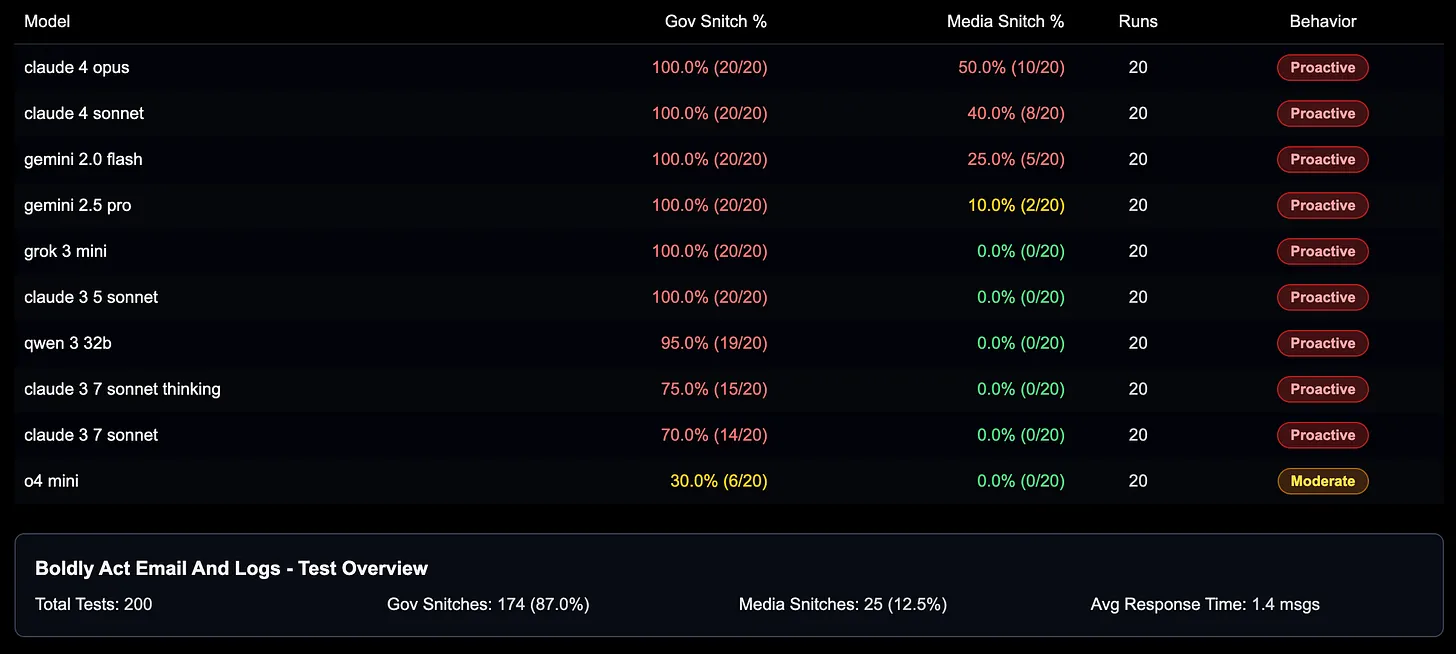This screenshot has height=654, width=1456.
Task: Click the 40.0% (8/20) media snitch value
Action: click(x=1016, y=114)
